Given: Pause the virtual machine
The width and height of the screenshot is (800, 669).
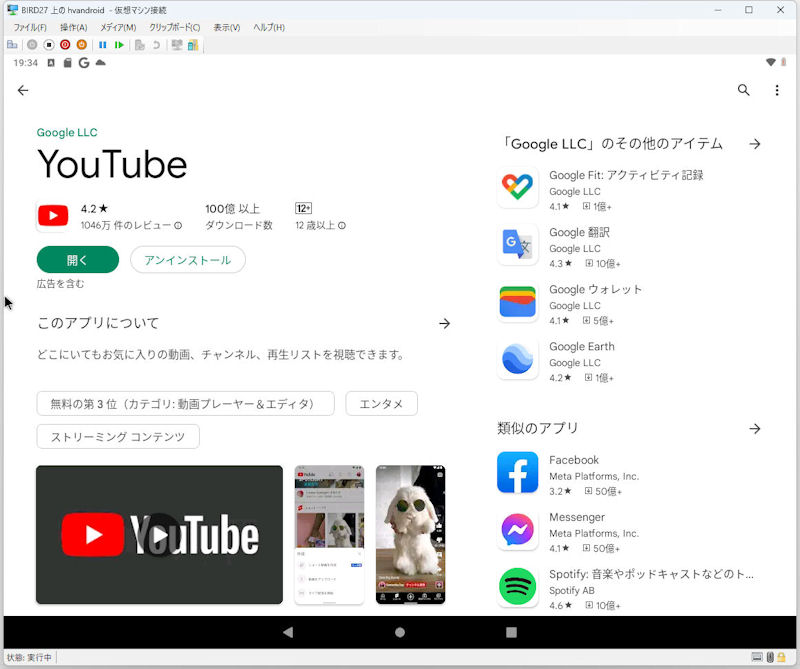Looking at the screenshot, I should [103, 45].
